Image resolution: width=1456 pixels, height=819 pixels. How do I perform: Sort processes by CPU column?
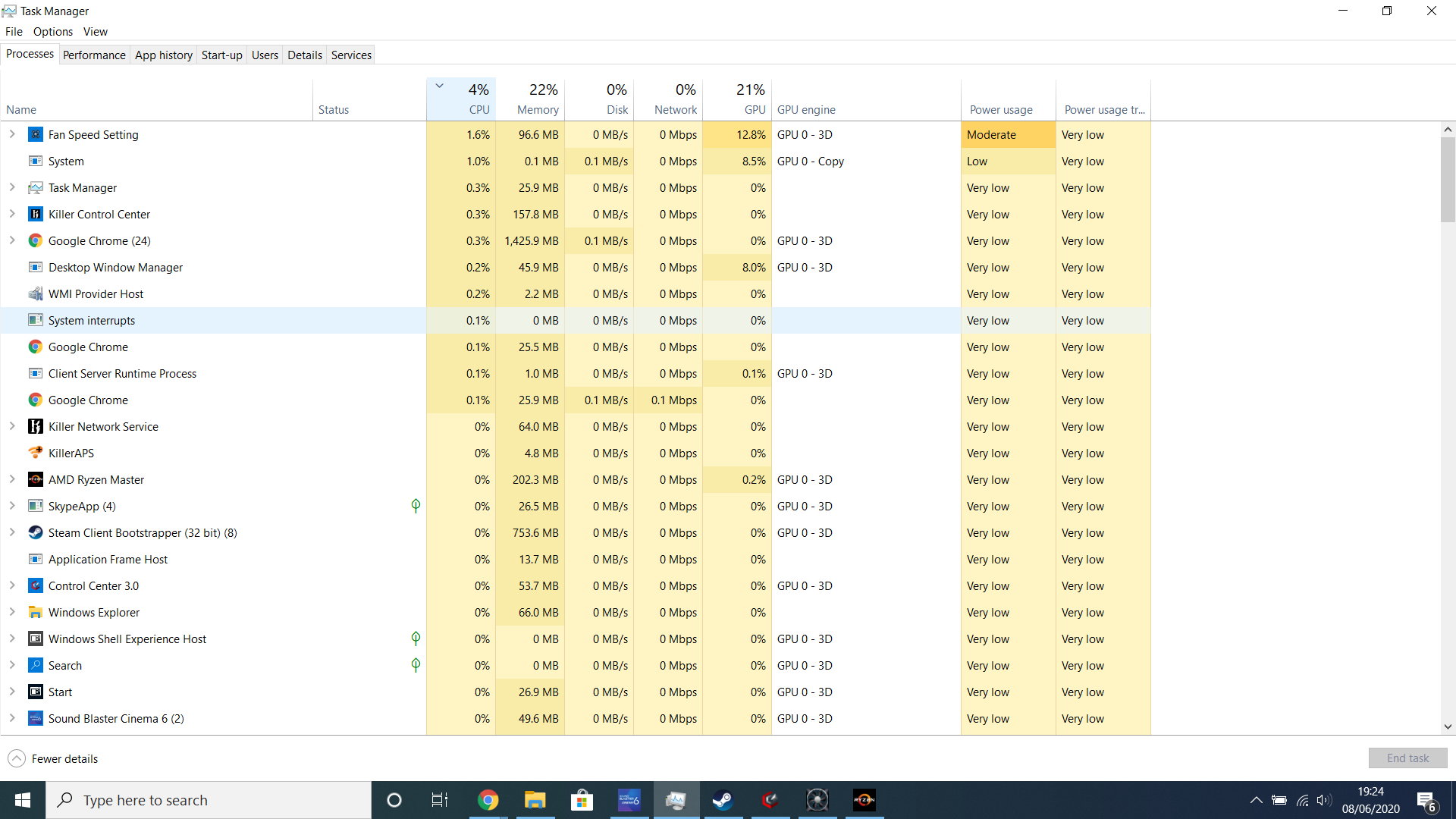(461, 99)
